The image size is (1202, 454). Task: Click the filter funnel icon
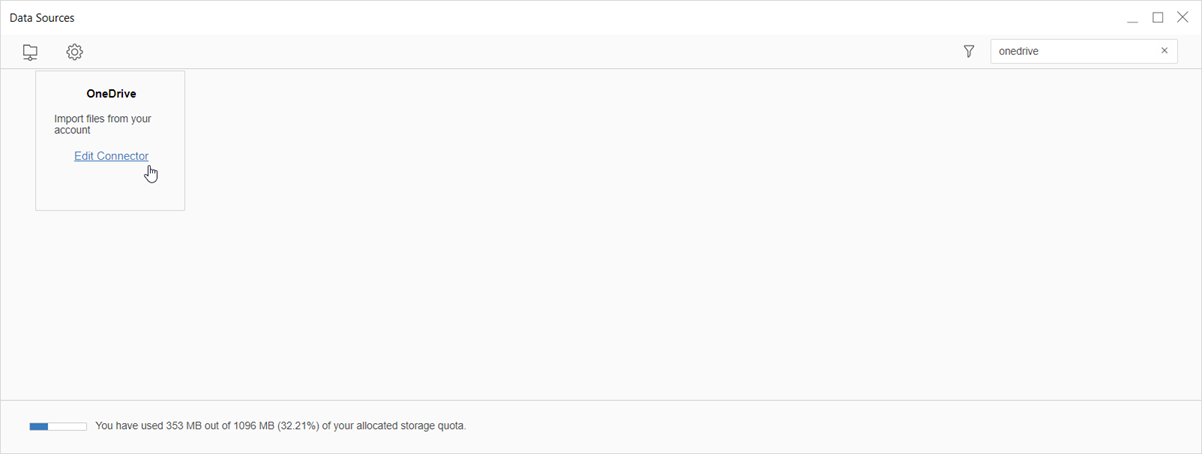point(968,51)
